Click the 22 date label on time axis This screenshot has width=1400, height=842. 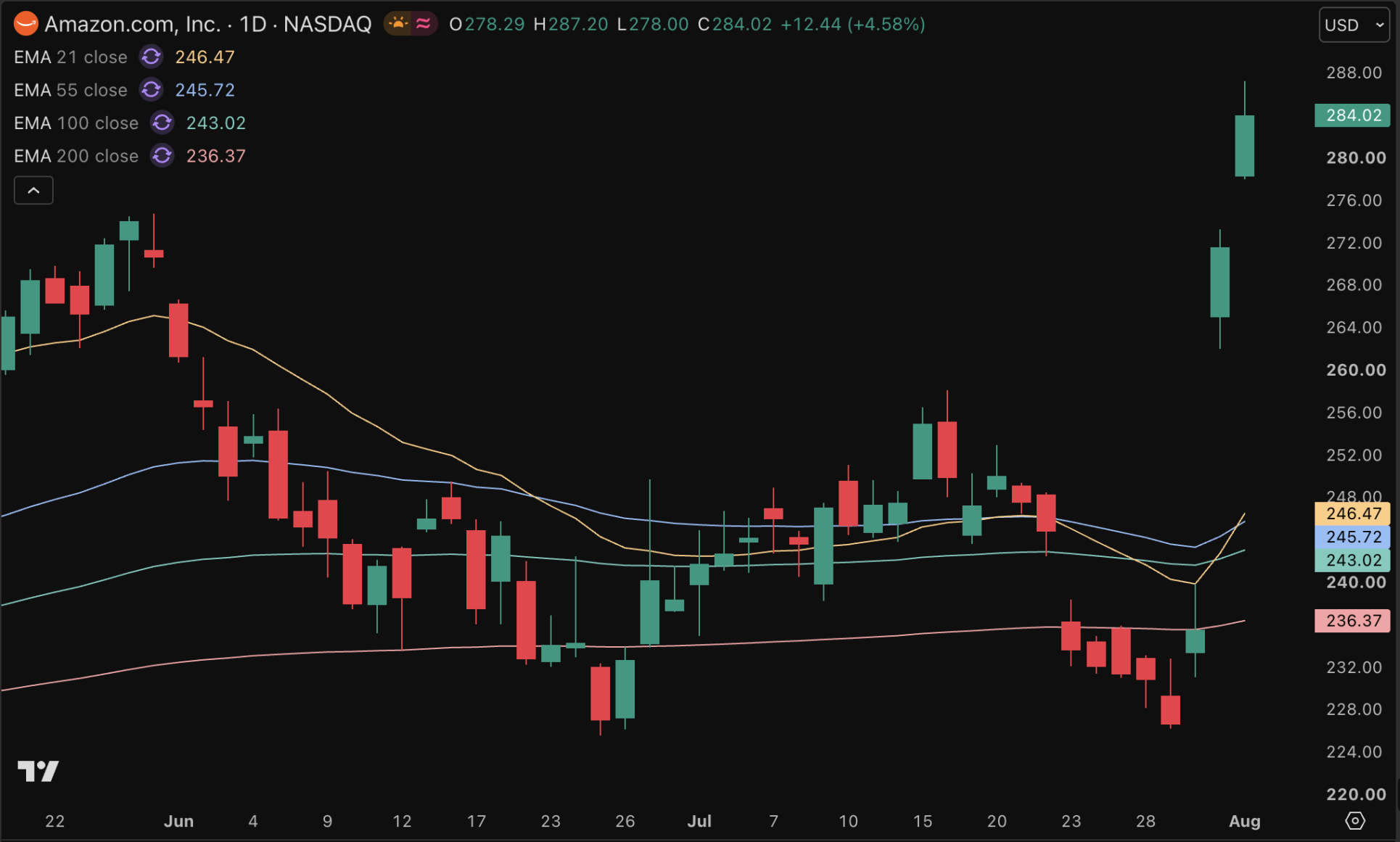[x=55, y=821]
